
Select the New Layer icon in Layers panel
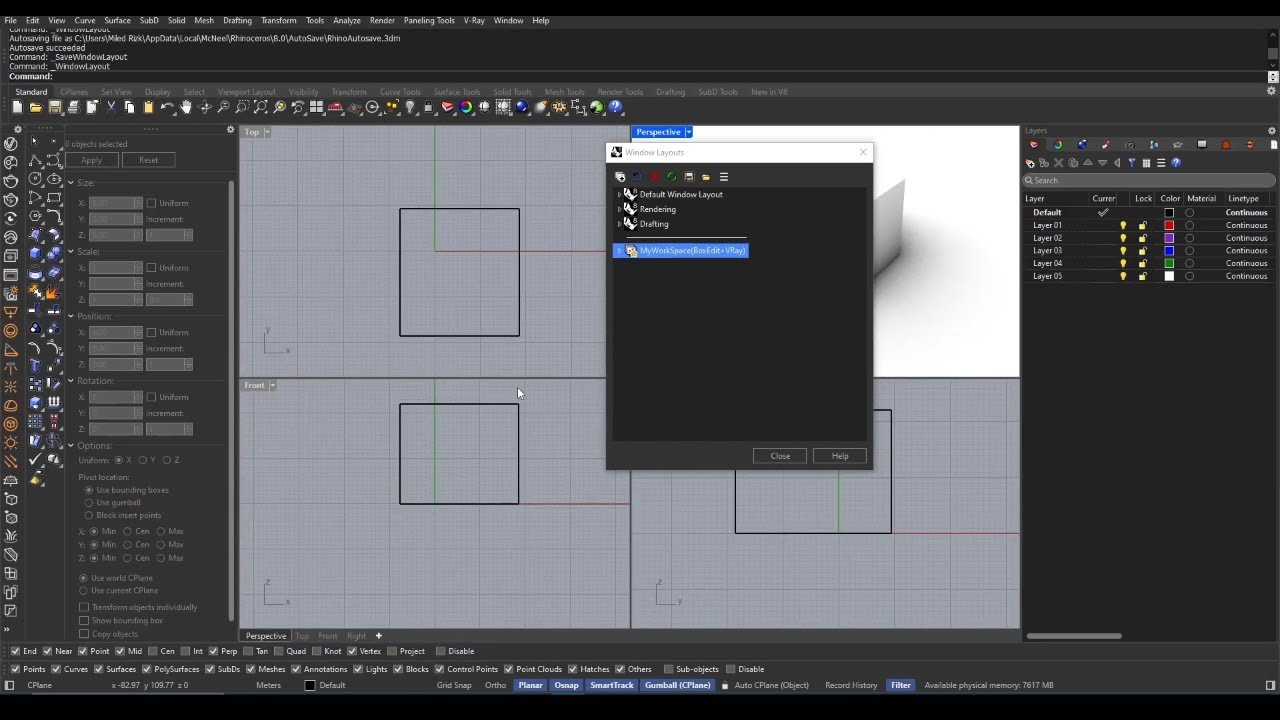1029,163
